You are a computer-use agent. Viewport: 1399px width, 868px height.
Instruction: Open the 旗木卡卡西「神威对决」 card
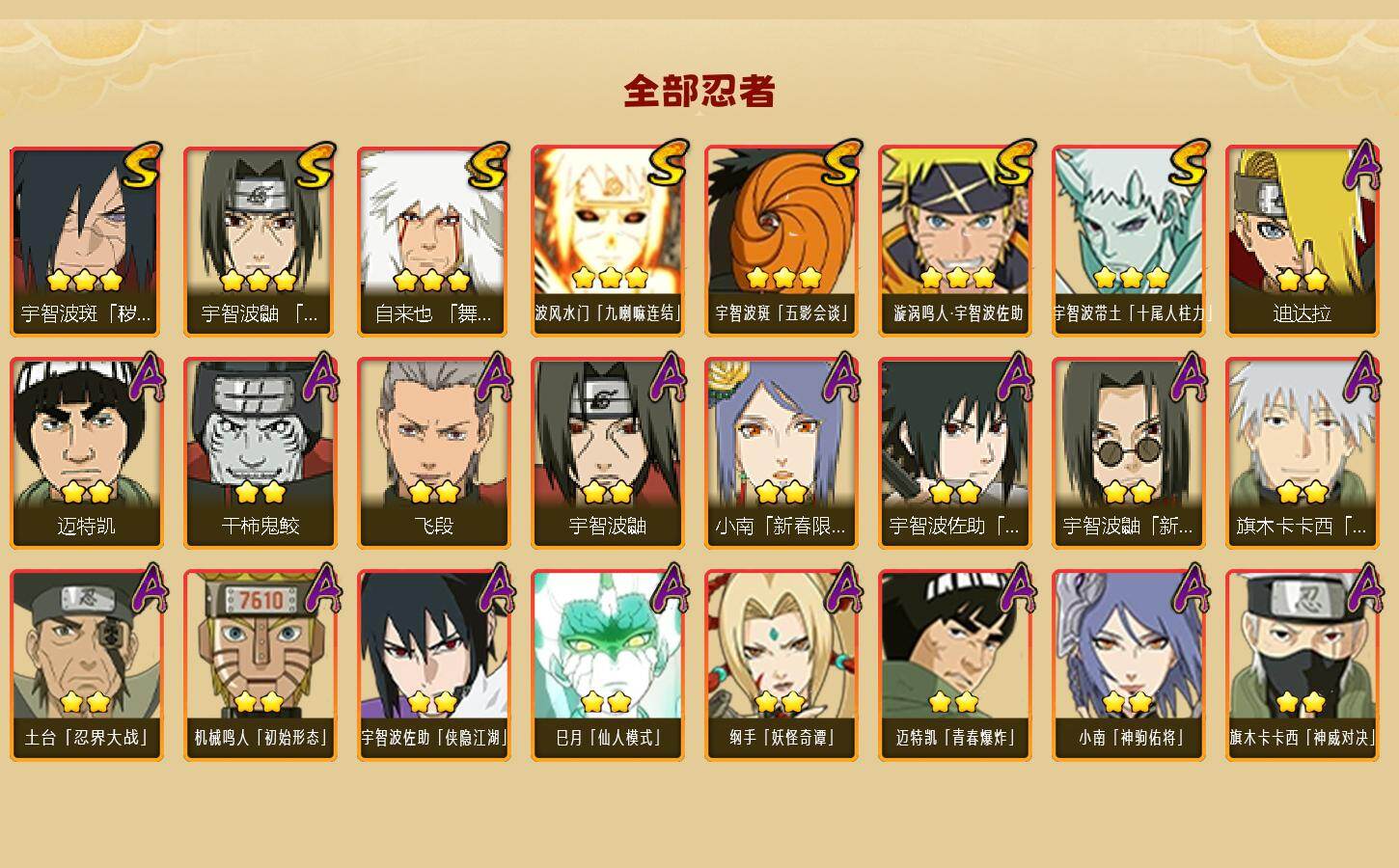(x=1303, y=665)
